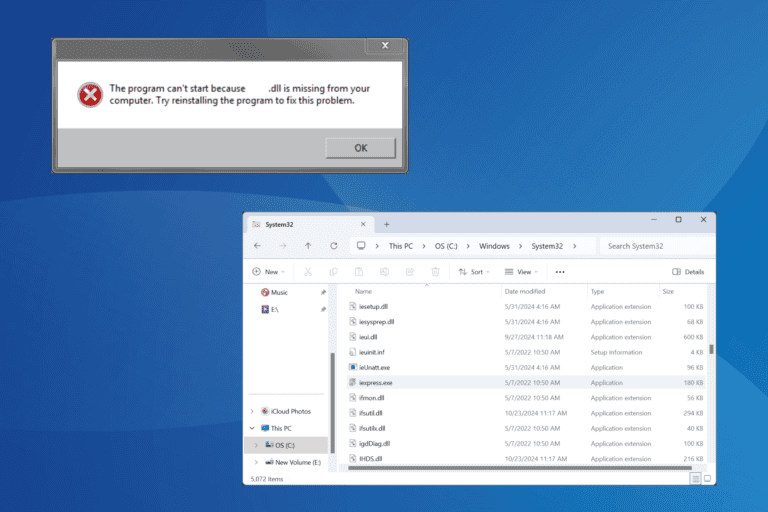The width and height of the screenshot is (768, 512).
Task: Expand the chevron after System32 in breadcrumb
Action: tap(575, 246)
